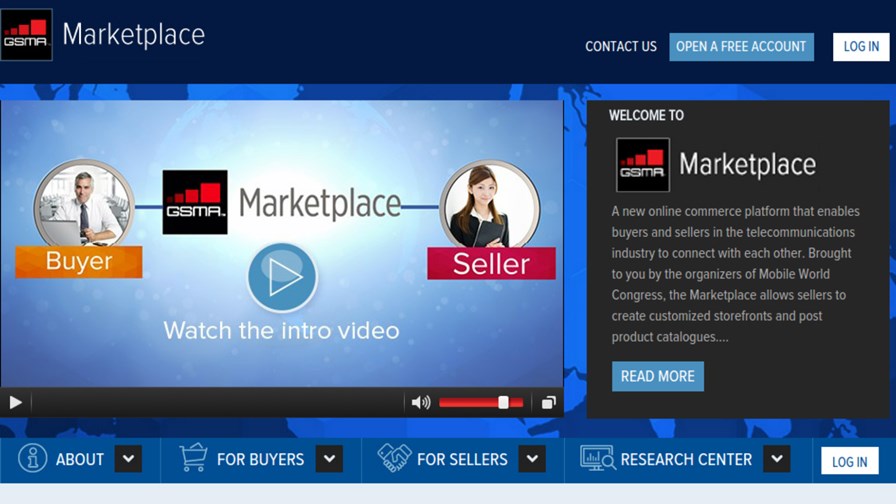
Task: Click the video progress bar
Action: 217,403
